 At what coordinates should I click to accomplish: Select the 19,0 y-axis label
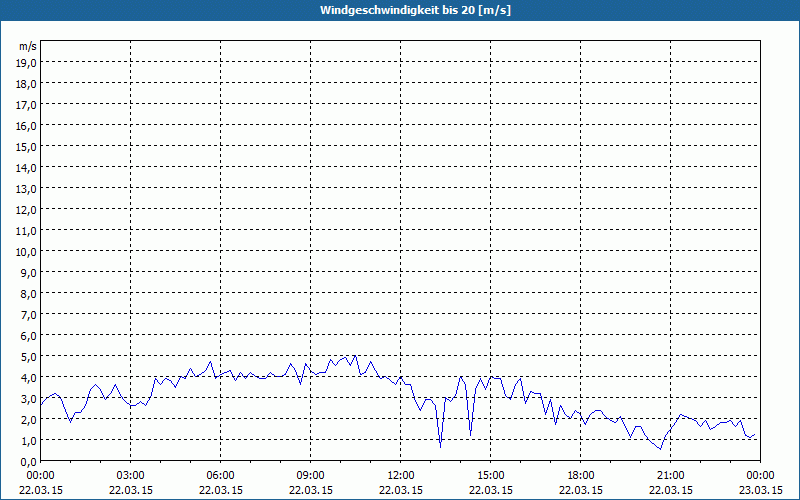tap(26, 63)
